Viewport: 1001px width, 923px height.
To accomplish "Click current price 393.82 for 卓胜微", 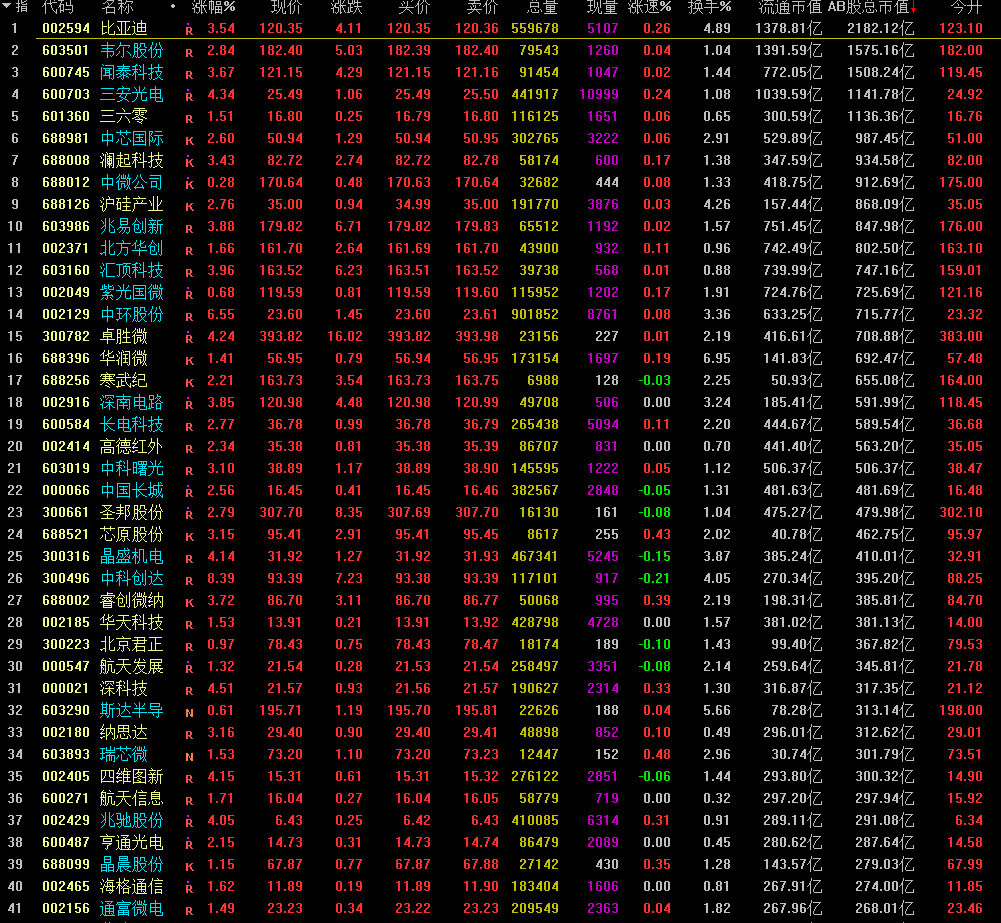I will [281, 336].
